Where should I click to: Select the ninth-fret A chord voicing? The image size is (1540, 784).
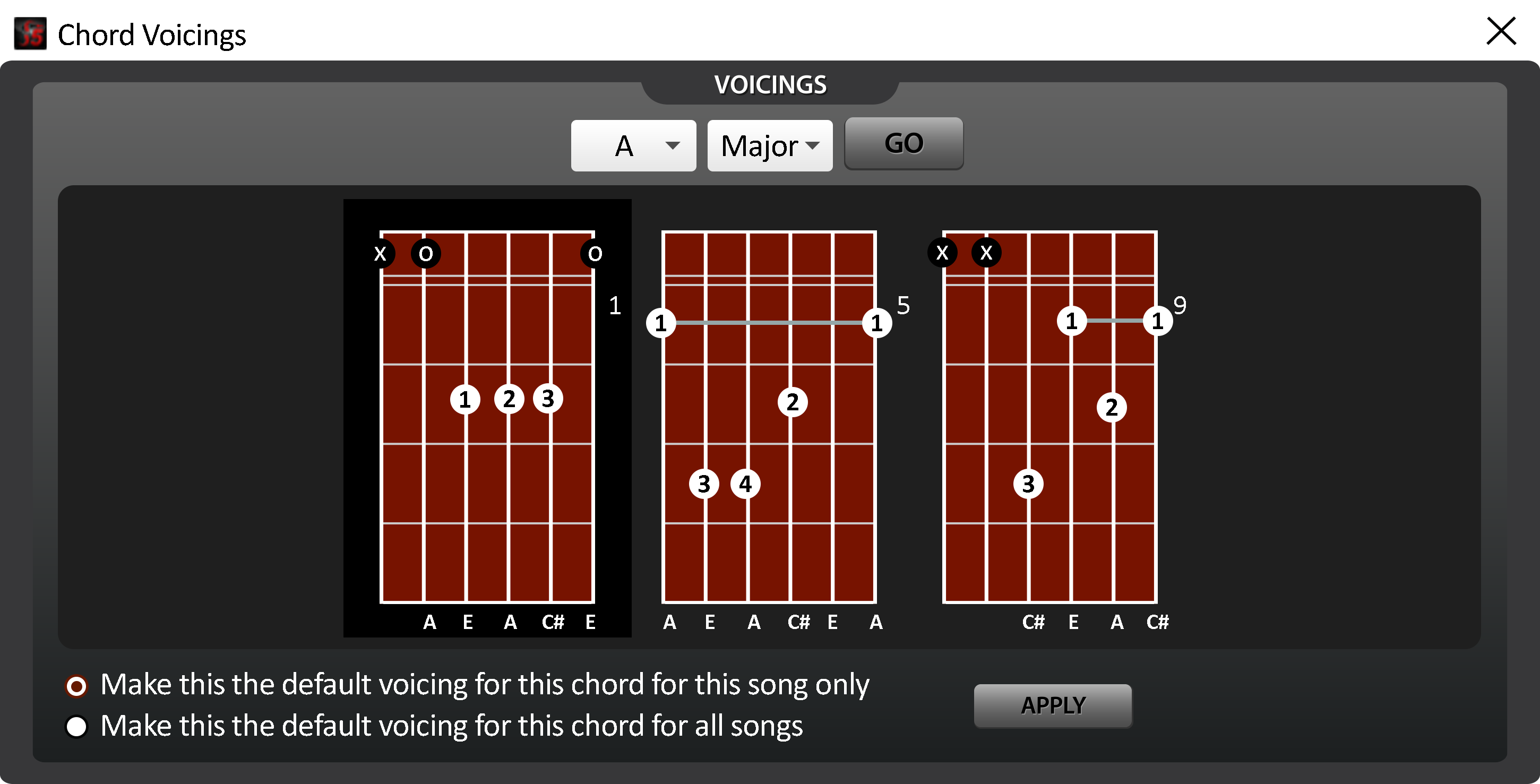click(1050, 418)
